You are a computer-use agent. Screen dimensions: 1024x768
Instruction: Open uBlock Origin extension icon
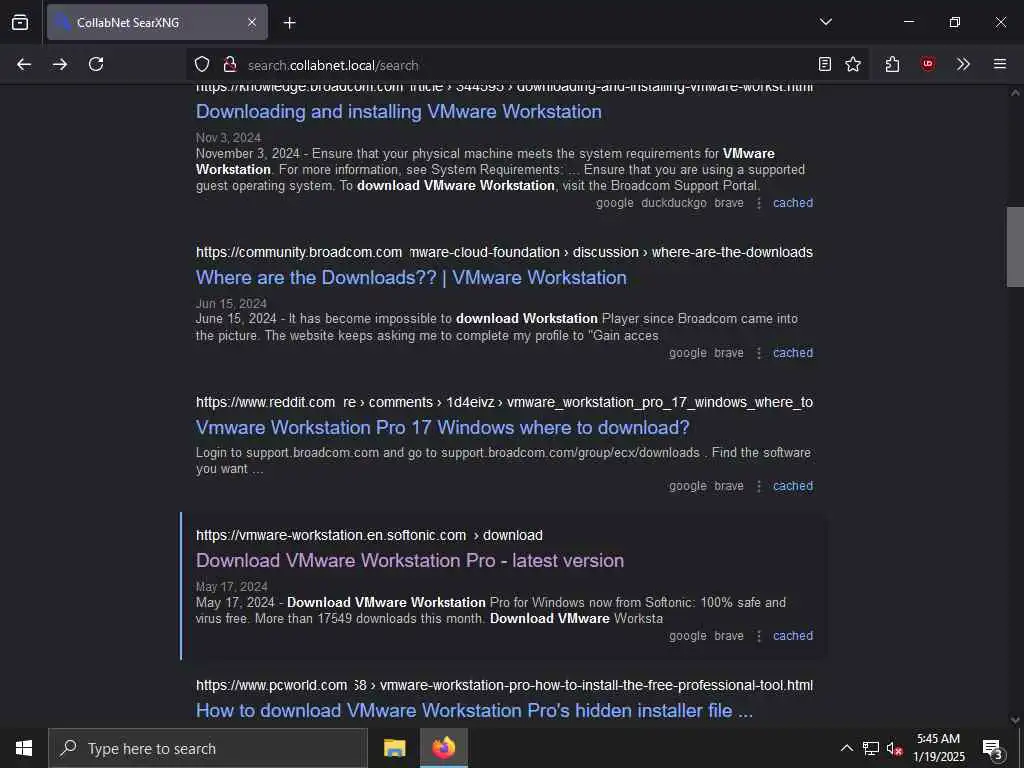[928, 64]
